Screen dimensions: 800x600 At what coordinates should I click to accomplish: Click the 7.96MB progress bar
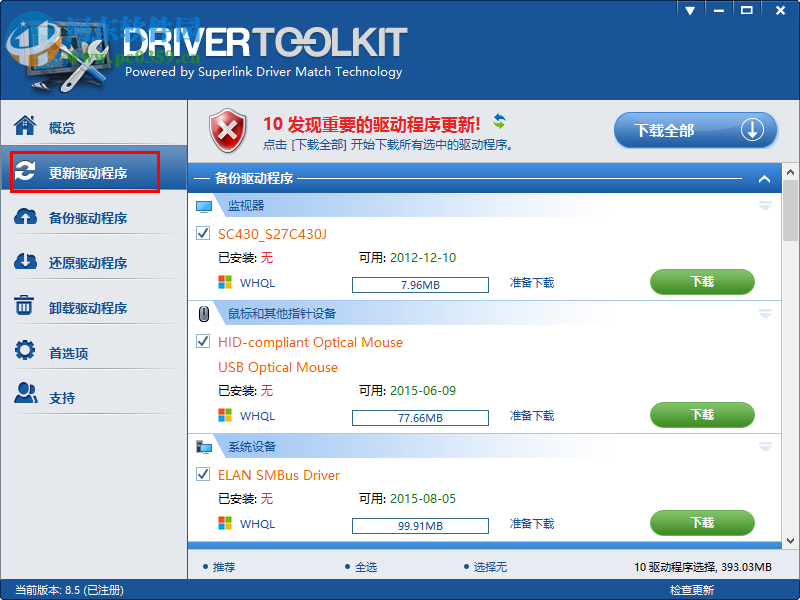click(420, 284)
